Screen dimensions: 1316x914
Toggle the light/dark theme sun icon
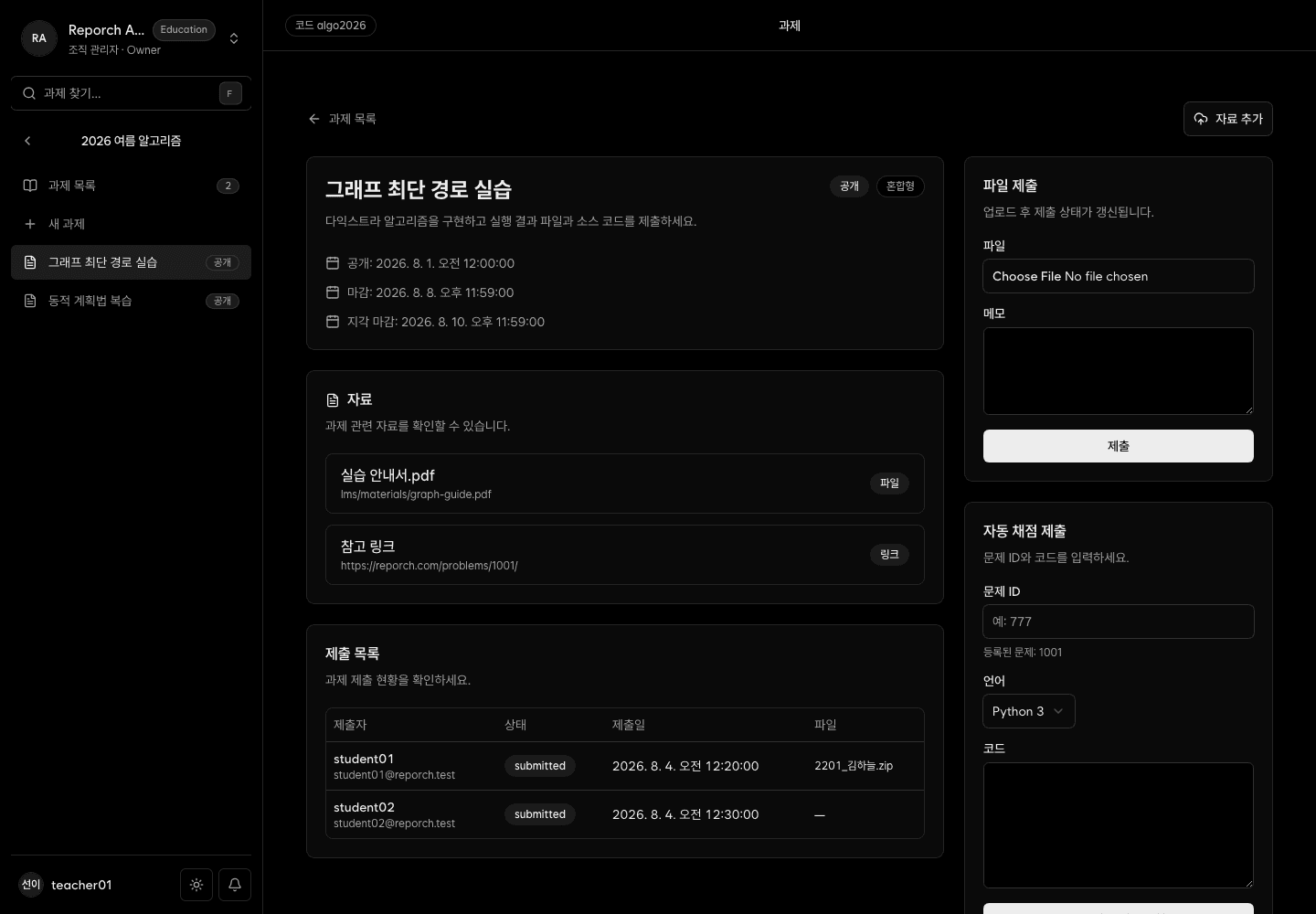pyautogui.click(x=196, y=885)
